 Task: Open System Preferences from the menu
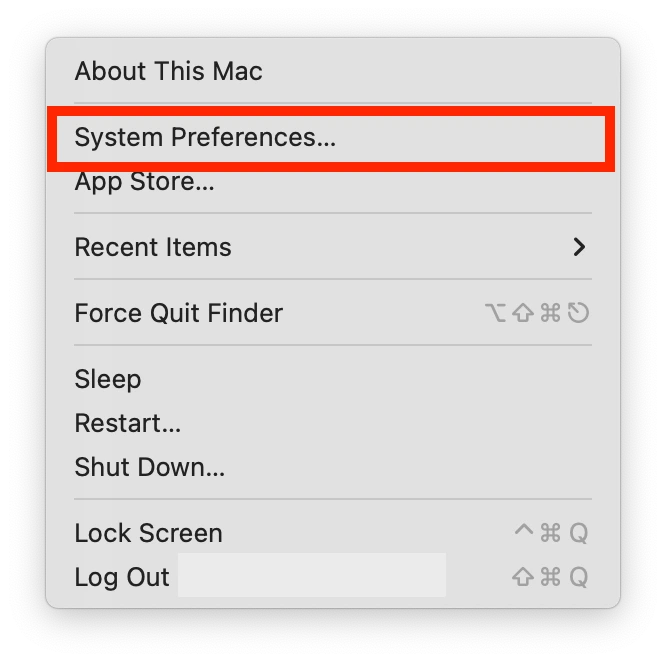click(333, 138)
